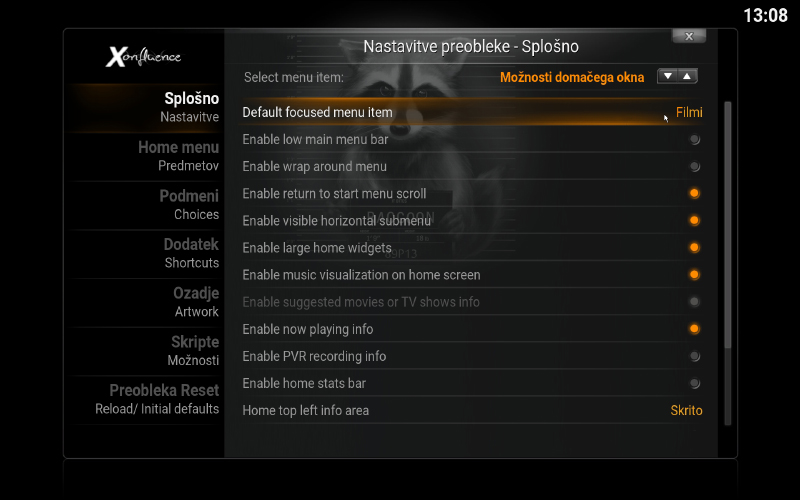Image resolution: width=800 pixels, height=500 pixels.
Task: Disable large home widgets
Action: (x=694, y=248)
